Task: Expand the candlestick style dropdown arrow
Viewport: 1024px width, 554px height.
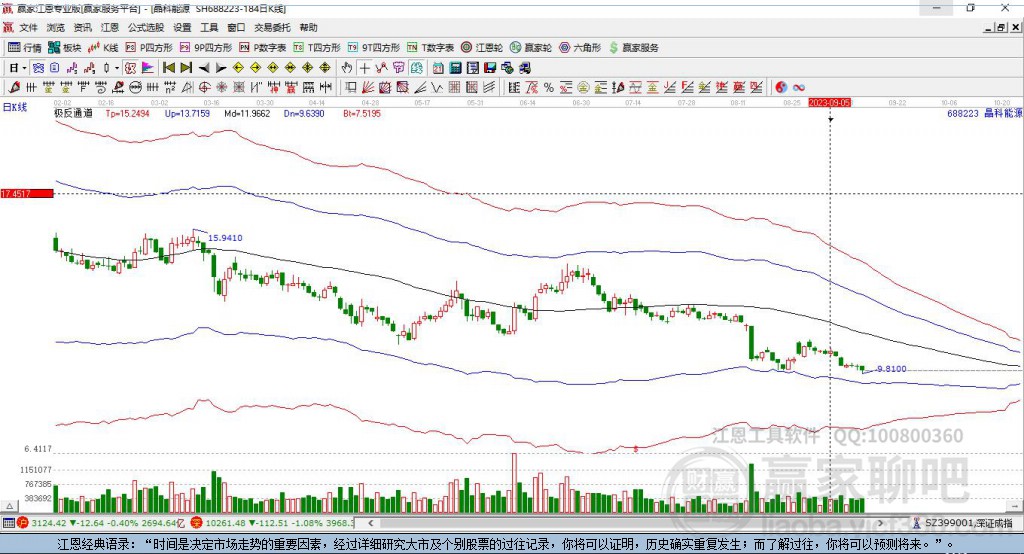Action: [x=117, y=68]
